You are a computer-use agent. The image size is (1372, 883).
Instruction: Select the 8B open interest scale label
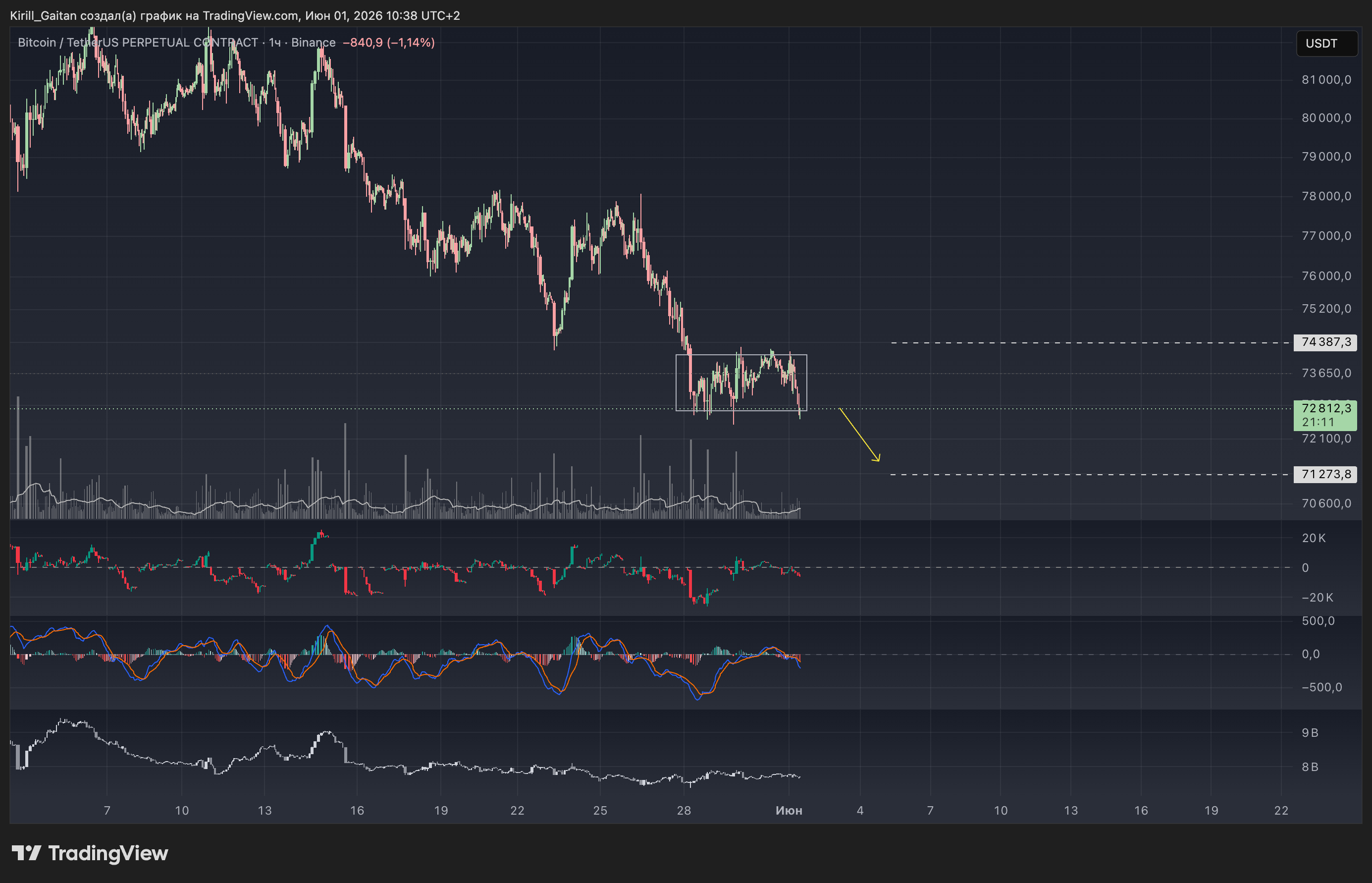[x=1310, y=767]
